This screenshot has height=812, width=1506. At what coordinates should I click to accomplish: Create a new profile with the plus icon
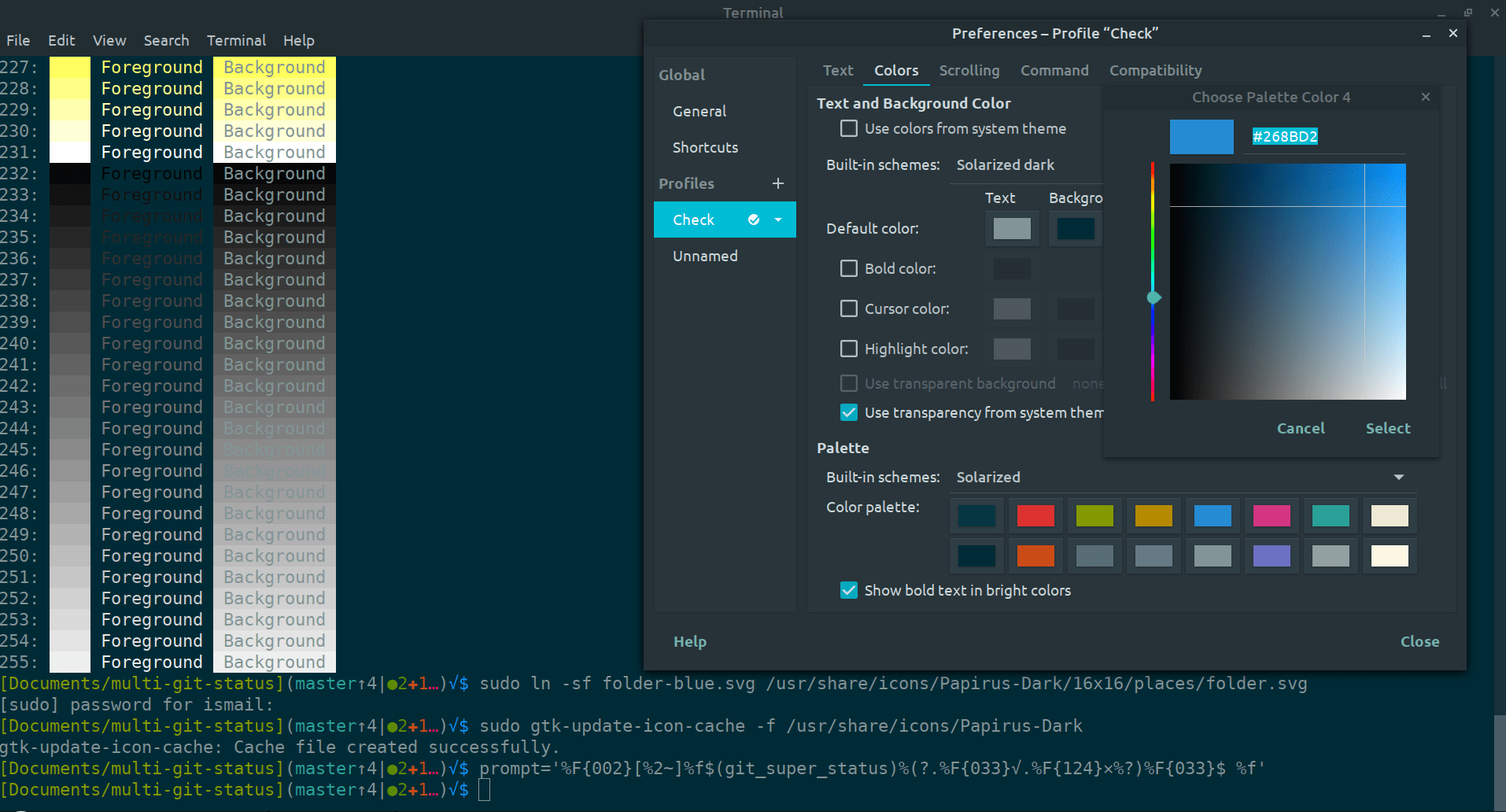click(777, 183)
